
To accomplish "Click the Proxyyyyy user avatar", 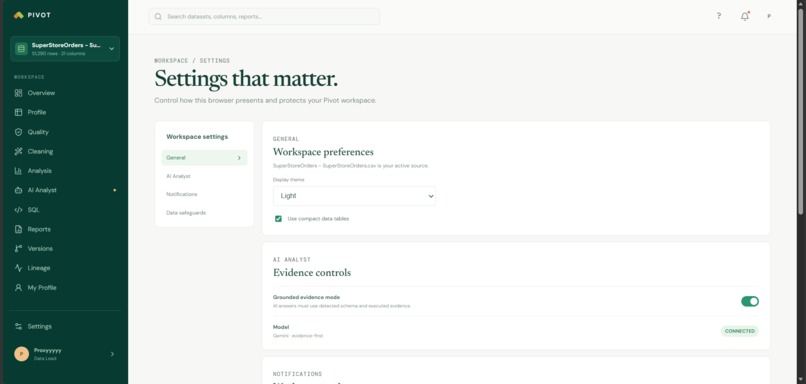I will coord(21,354).
